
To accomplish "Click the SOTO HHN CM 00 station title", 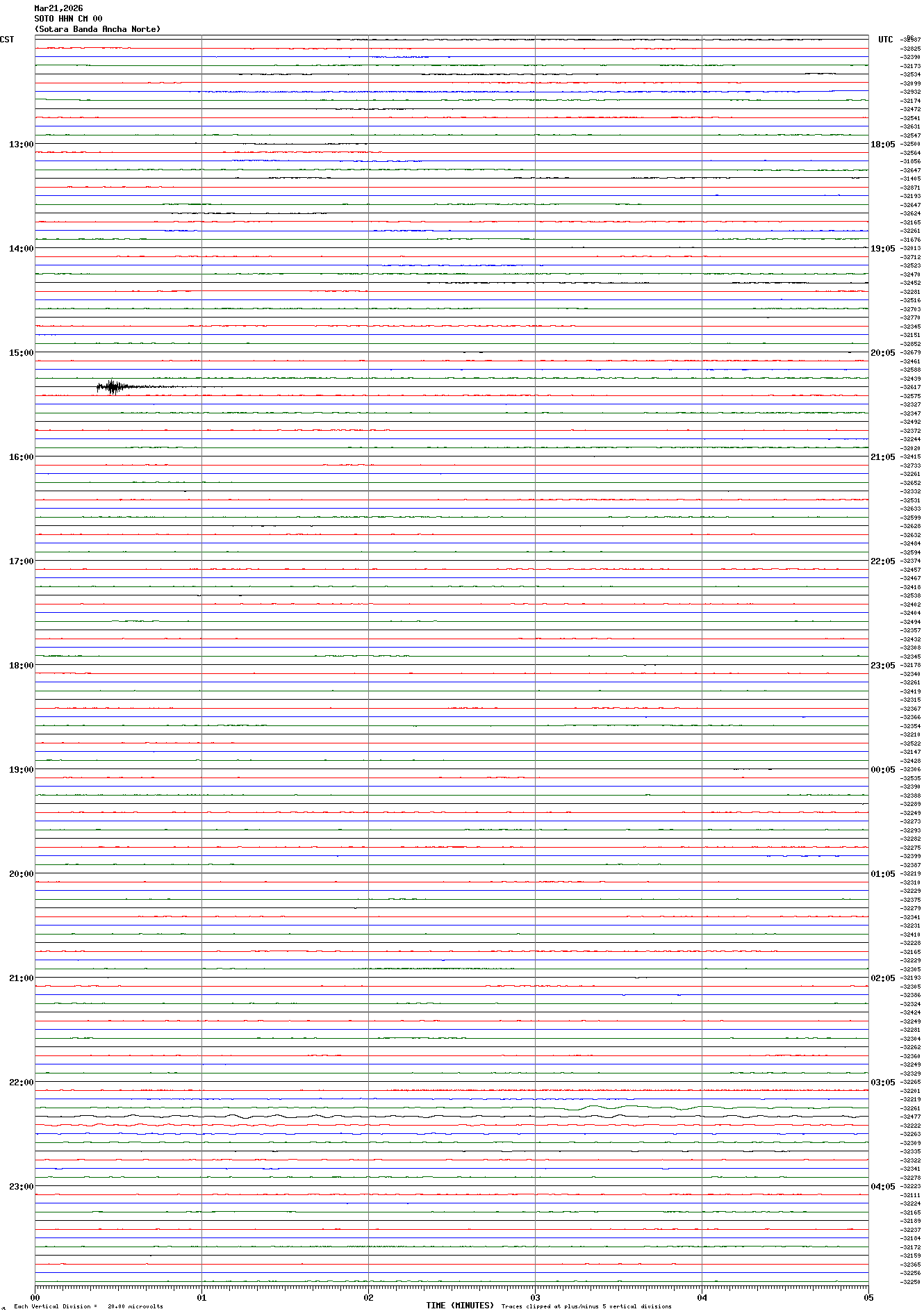I will pyautogui.click(x=68, y=19).
